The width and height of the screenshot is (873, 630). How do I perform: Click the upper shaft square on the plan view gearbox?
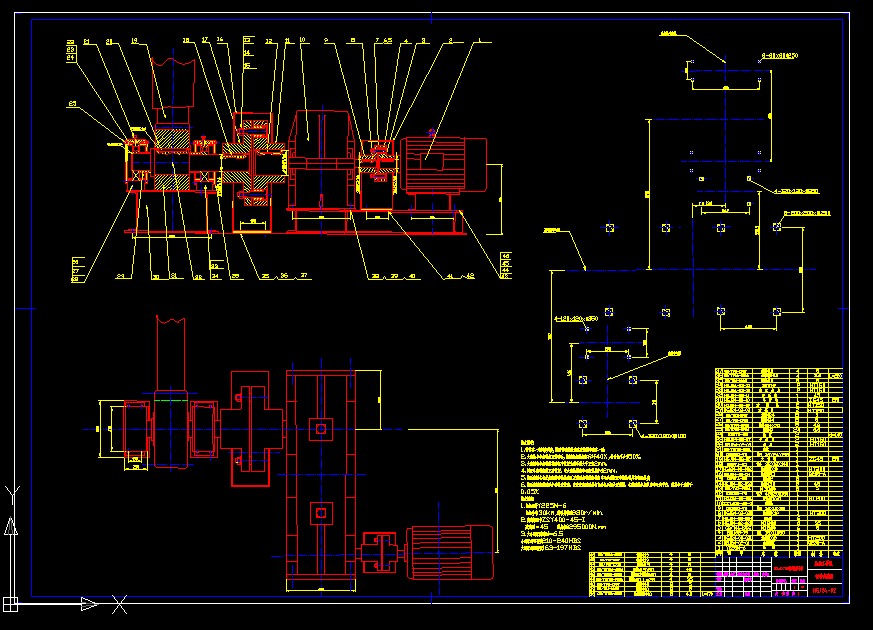(x=320, y=430)
